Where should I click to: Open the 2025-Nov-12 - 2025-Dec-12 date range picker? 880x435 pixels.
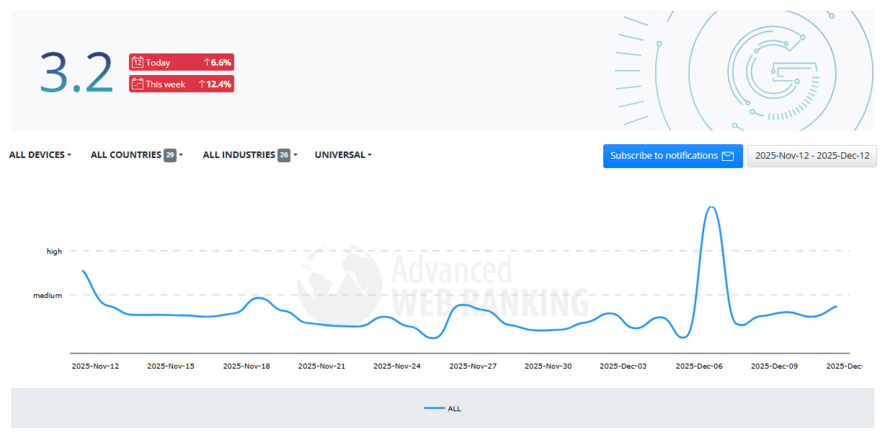812,156
